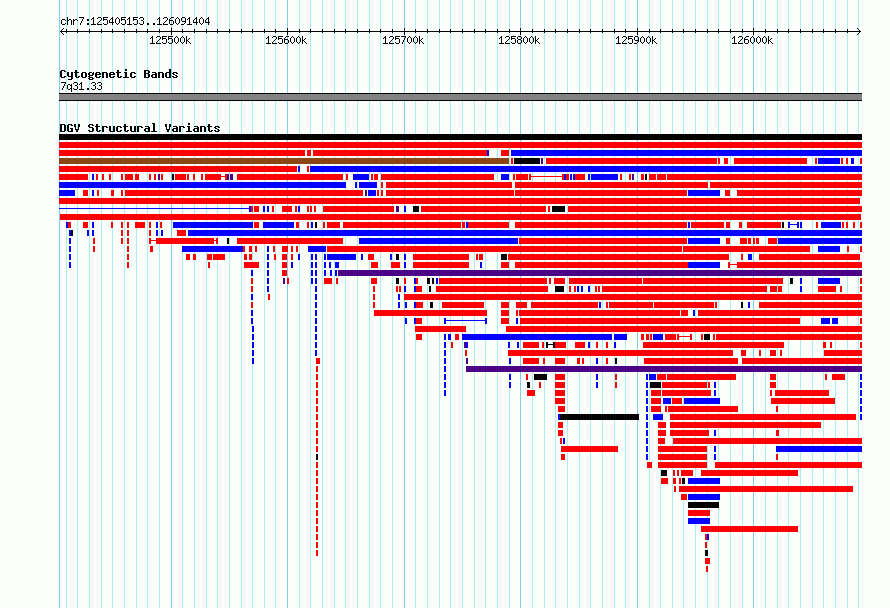Select the long brown structural variant bar

[x=284, y=161]
